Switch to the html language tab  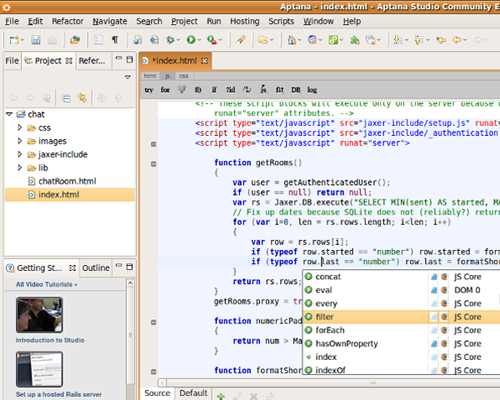tap(150, 76)
